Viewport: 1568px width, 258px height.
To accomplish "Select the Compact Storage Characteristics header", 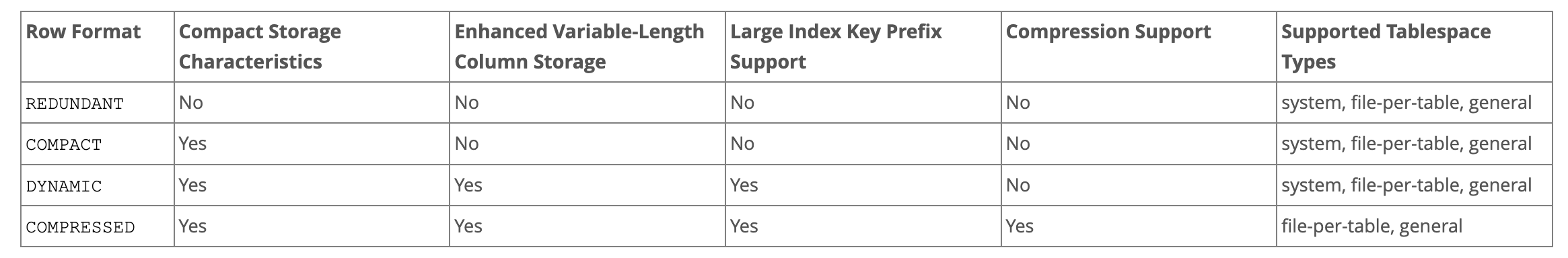I will tap(312, 46).
